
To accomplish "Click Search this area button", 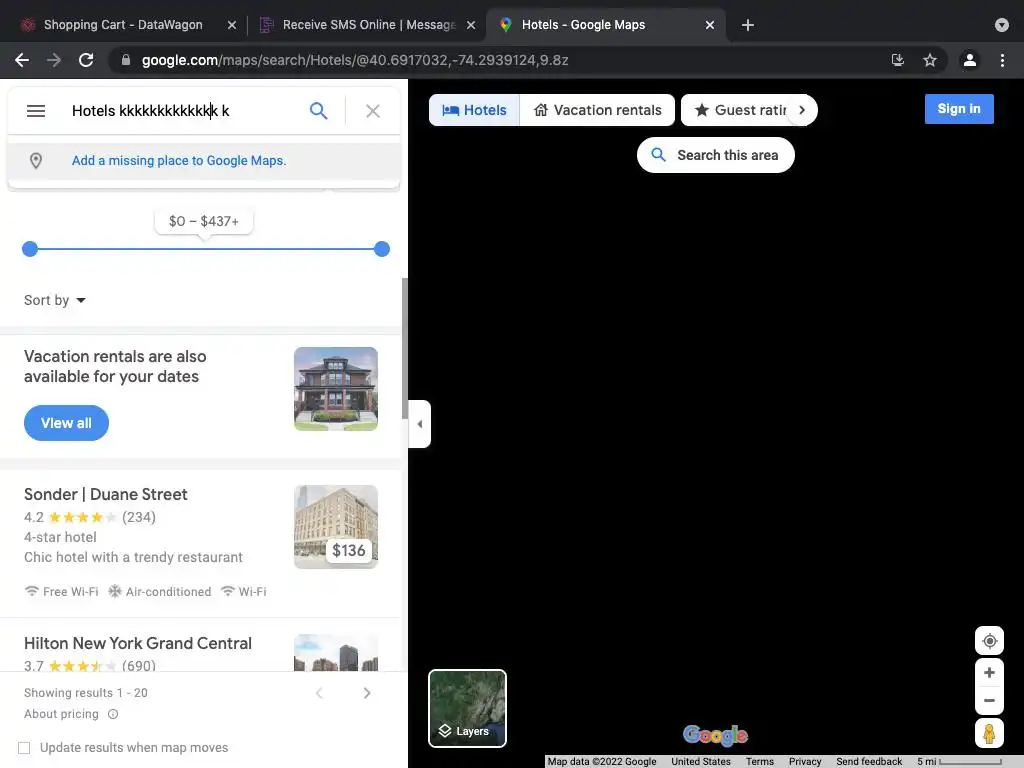I will (x=716, y=155).
